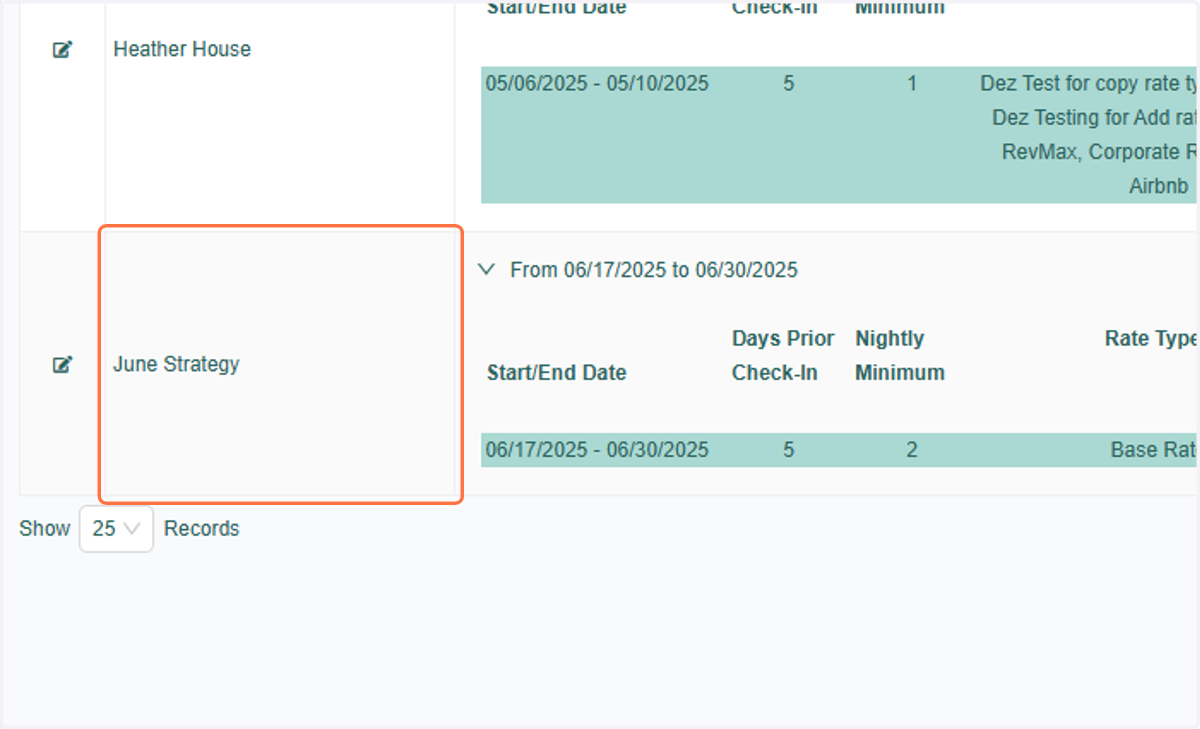The height and width of the screenshot is (729, 1200).
Task: Click the Base Rate type cell
Action: click(1154, 450)
